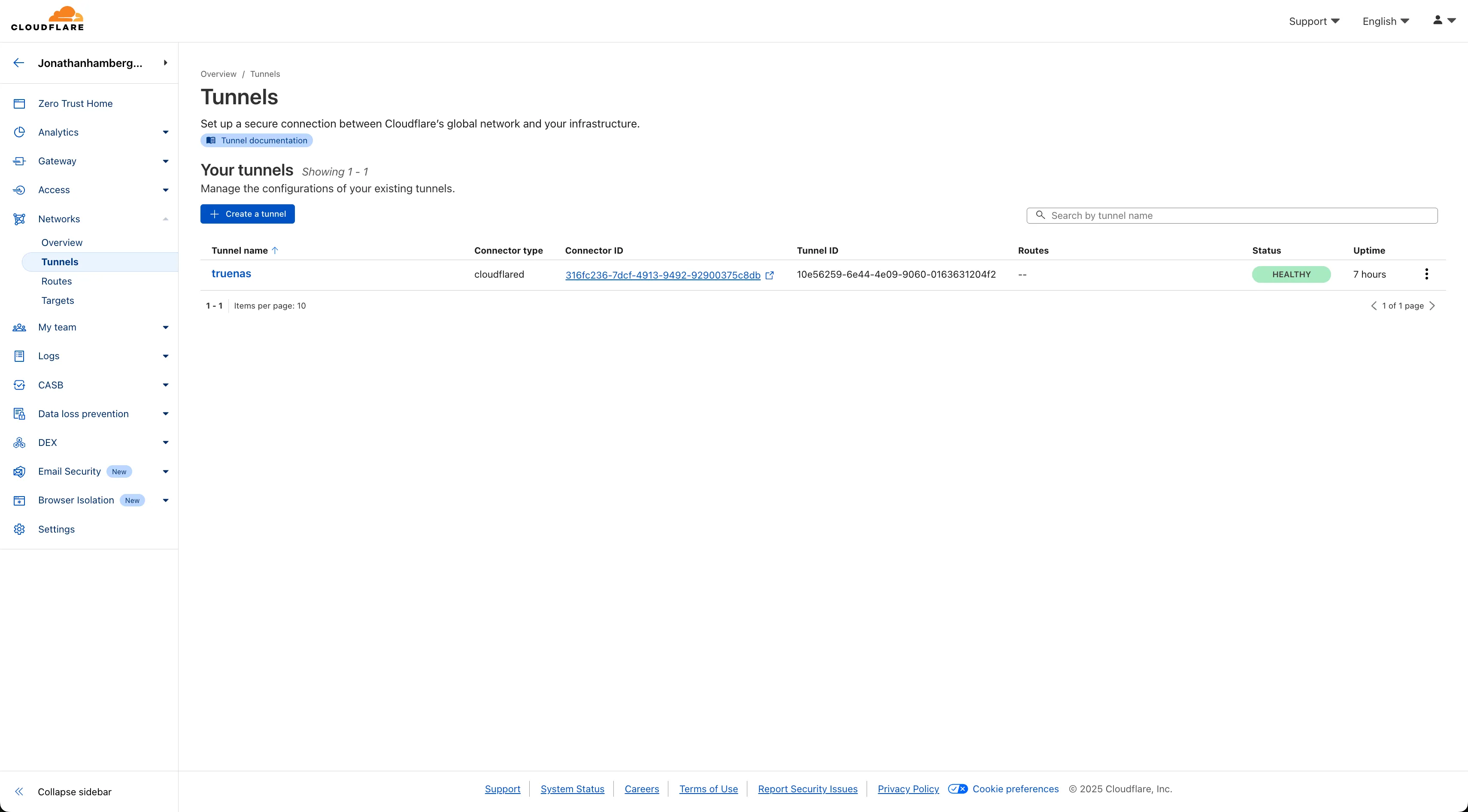The height and width of the screenshot is (812, 1468).
Task: Open Privacy Policy footer link
Action: coord(908,789)
